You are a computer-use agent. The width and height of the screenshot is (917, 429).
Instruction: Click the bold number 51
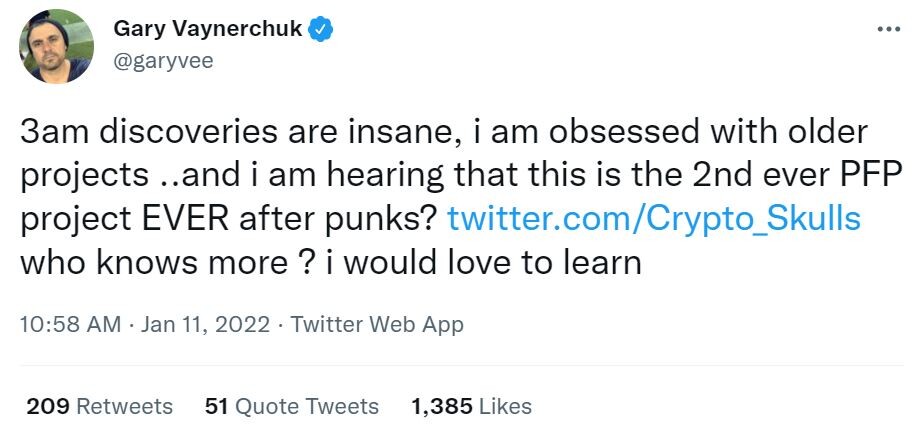coord(215,406)
